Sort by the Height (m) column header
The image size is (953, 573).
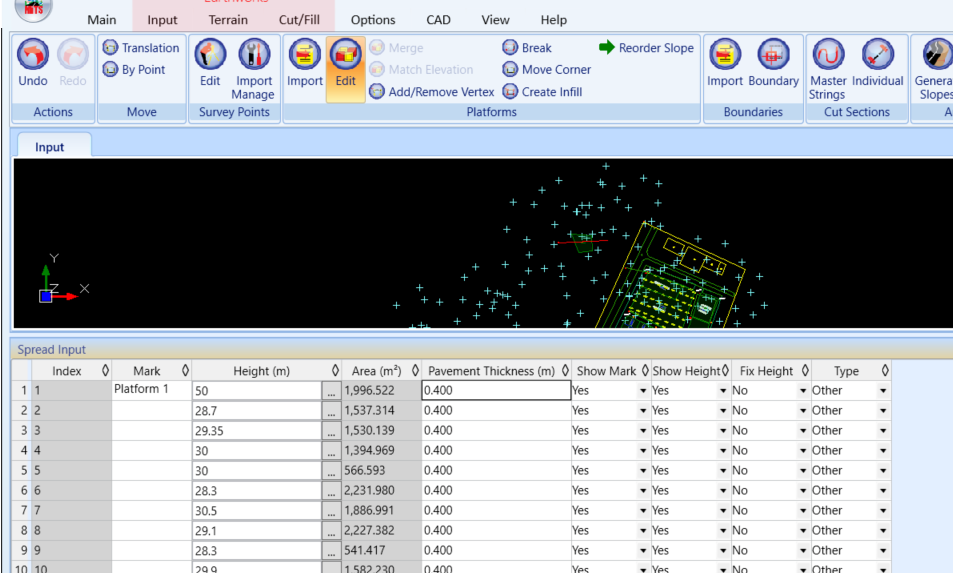click(x=267, y=371)
